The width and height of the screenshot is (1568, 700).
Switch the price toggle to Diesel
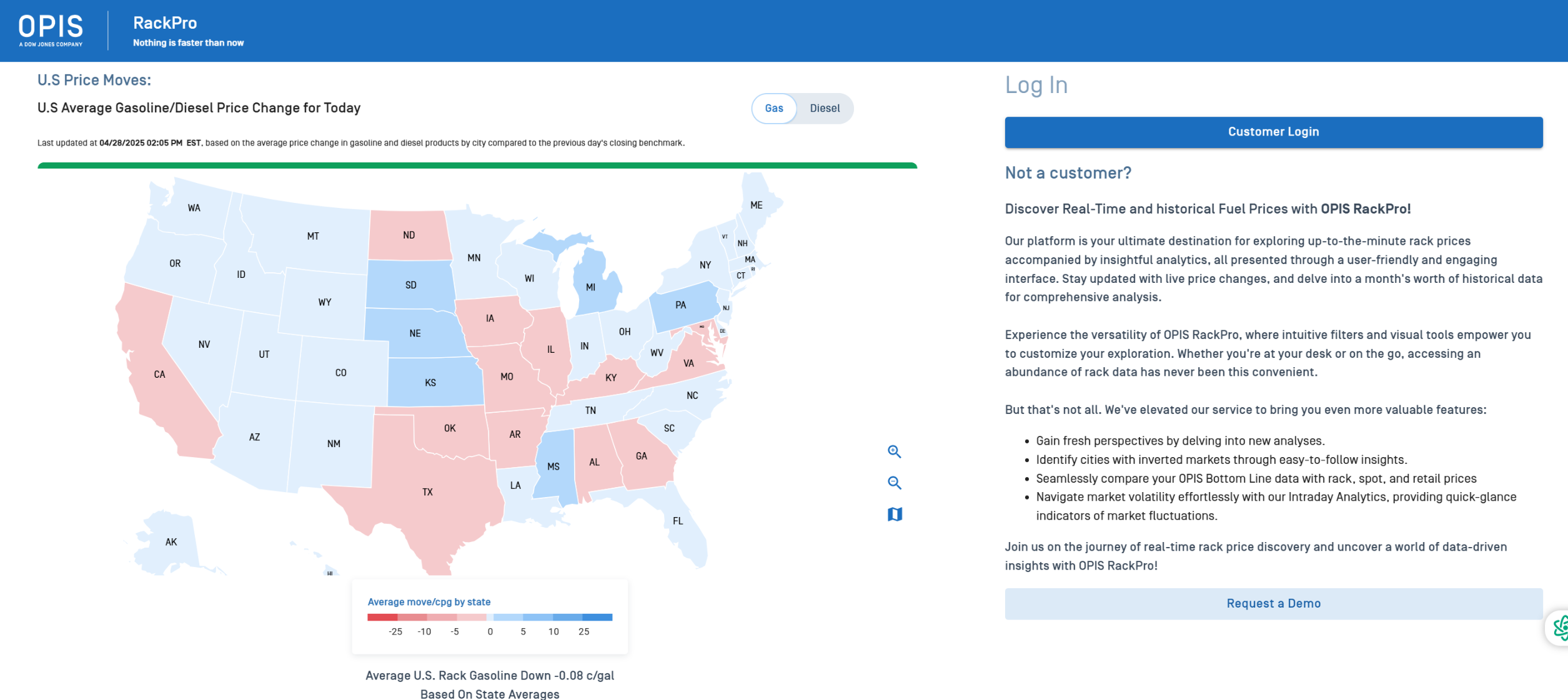point(824,109)
